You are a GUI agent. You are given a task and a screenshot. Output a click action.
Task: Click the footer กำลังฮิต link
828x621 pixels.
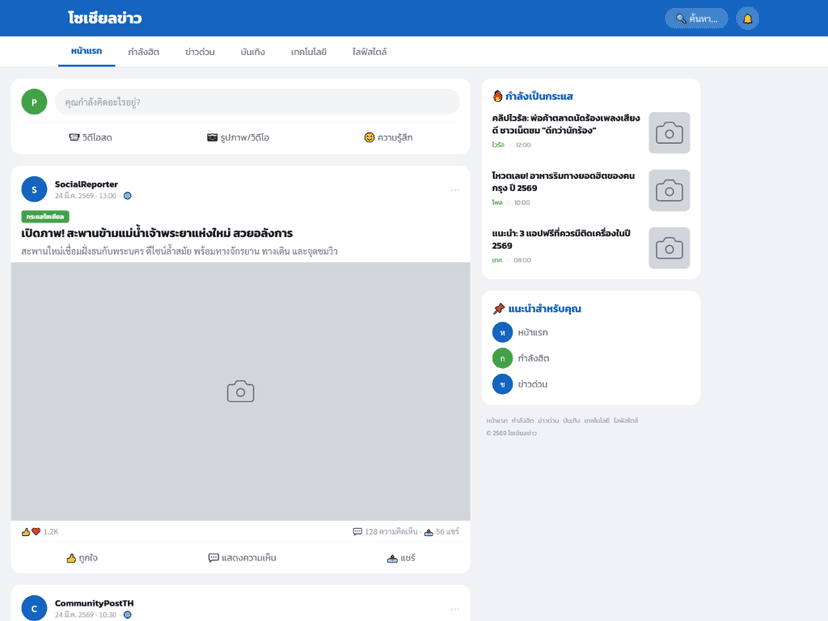tap(523, 421)
